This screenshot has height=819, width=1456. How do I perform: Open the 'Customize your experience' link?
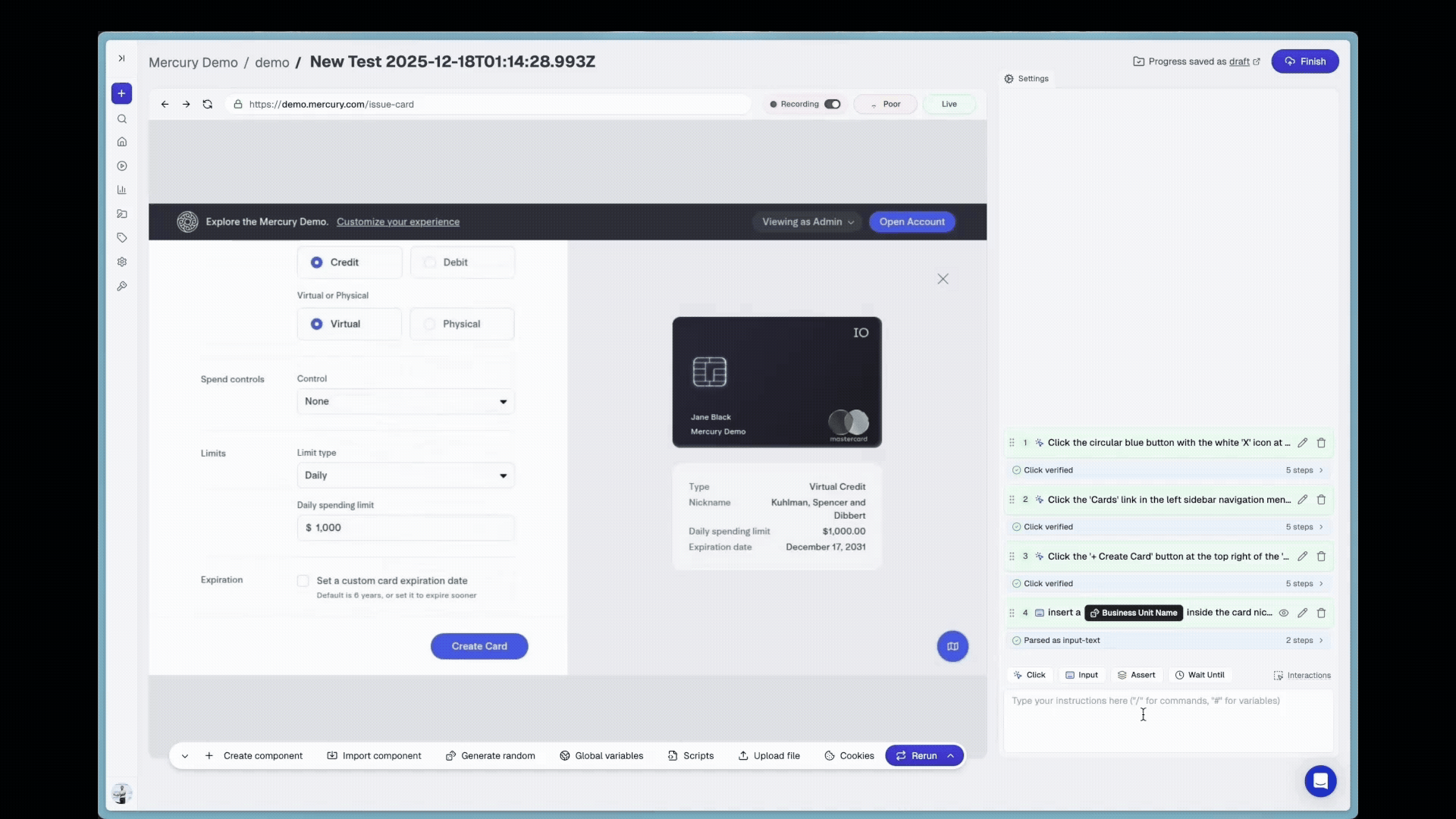pos(397,221)
